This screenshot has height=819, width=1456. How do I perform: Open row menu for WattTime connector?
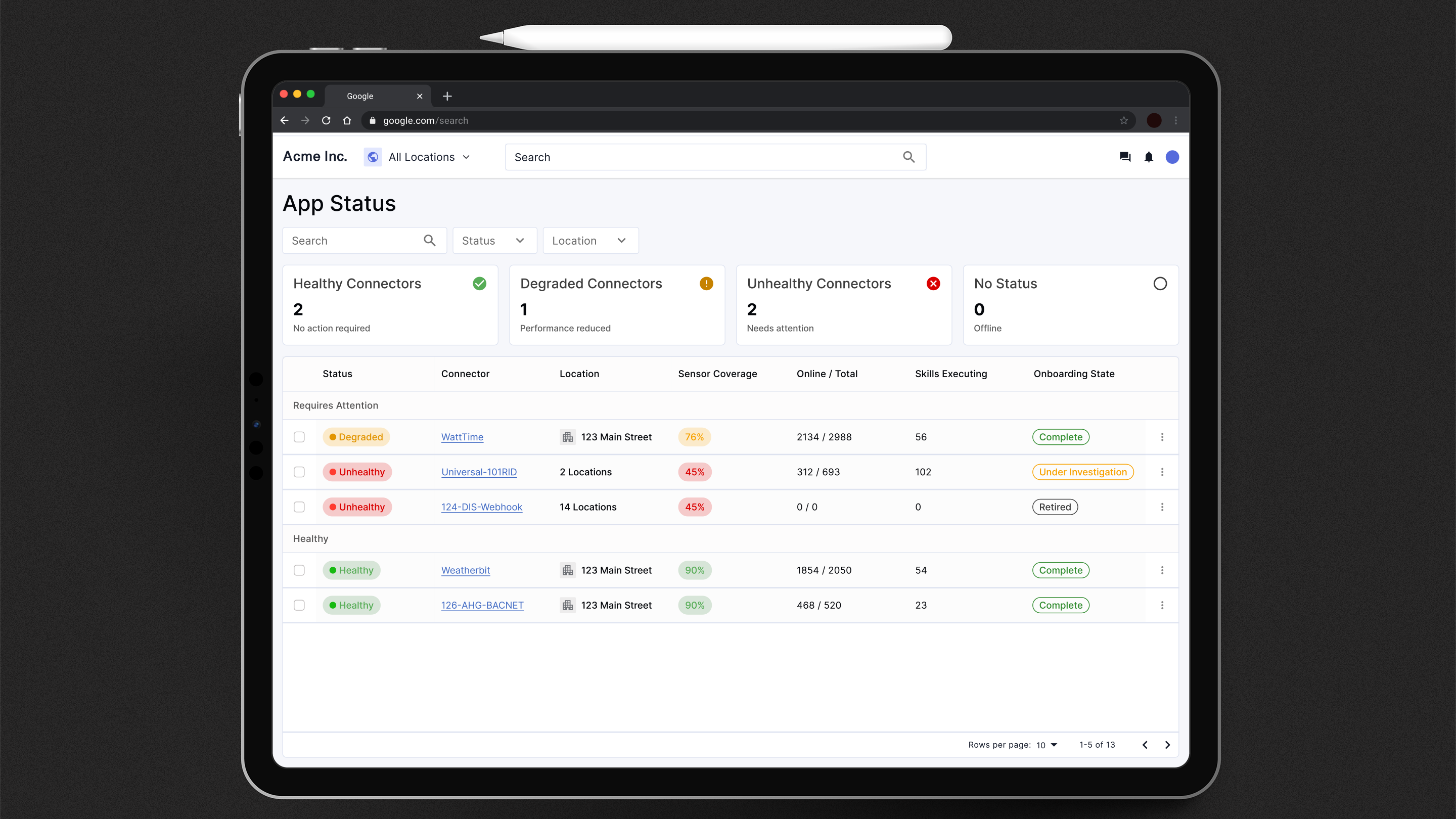point(1162,437)
